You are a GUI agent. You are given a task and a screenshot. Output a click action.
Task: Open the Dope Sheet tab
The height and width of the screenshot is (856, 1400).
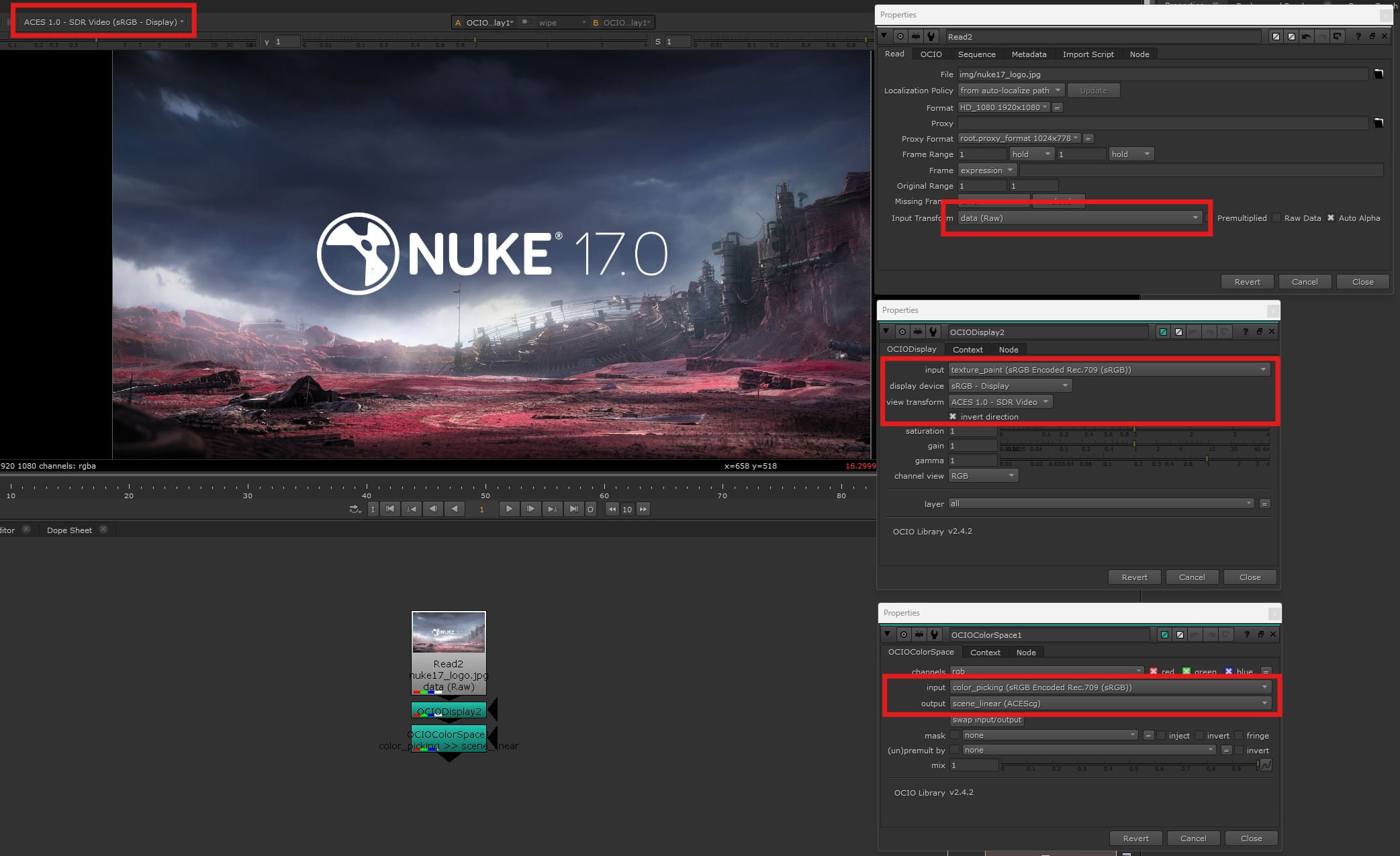69,530
